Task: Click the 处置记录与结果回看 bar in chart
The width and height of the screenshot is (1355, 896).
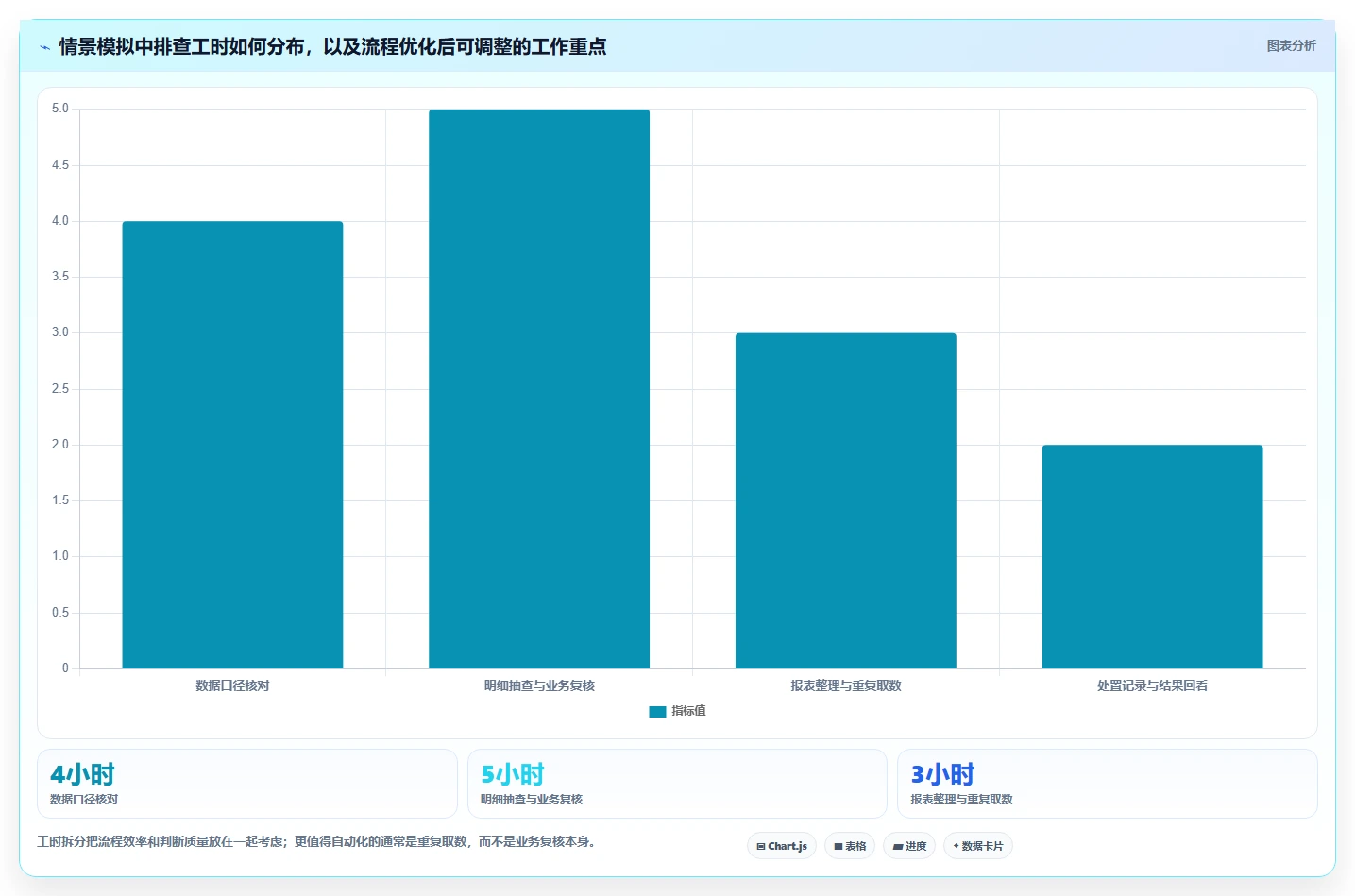Action: click(1152, 556)
